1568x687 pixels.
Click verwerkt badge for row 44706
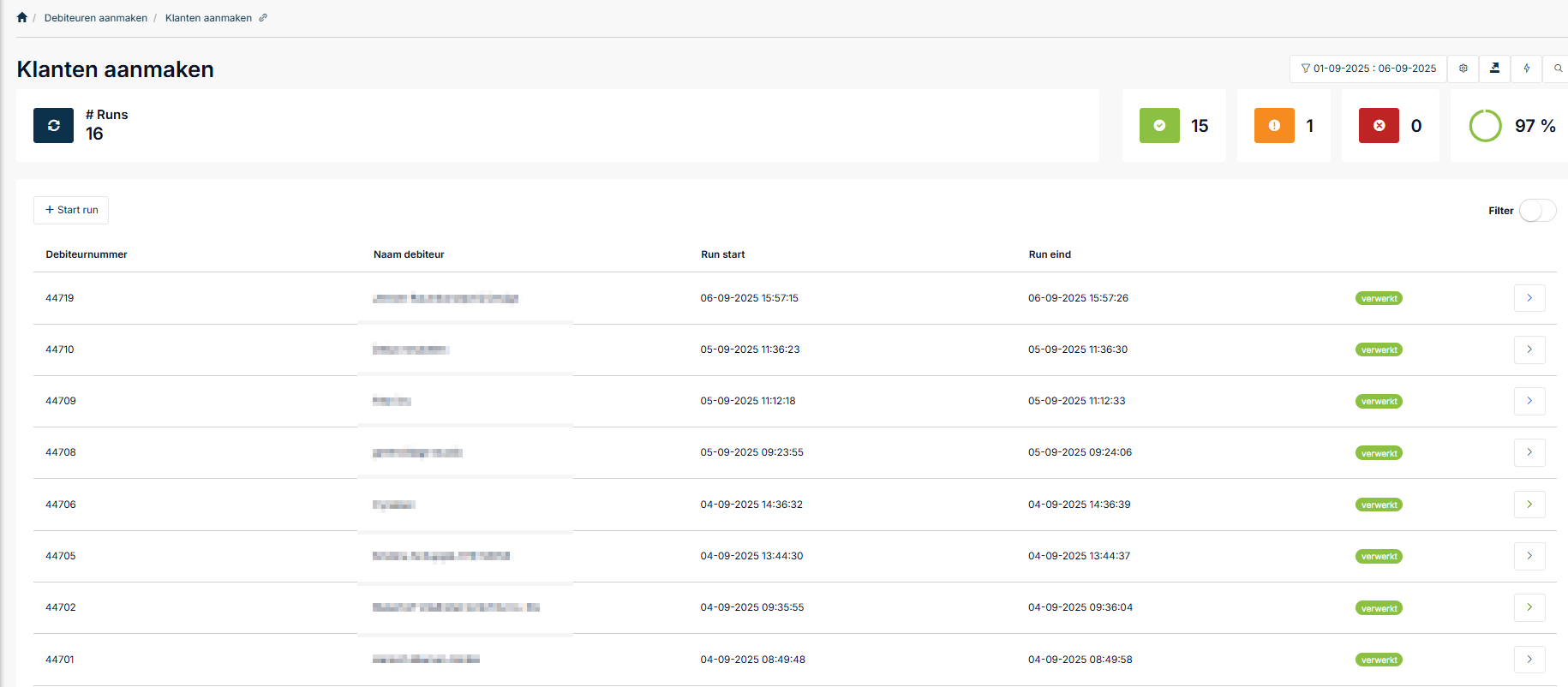(x=1379, y=505)
